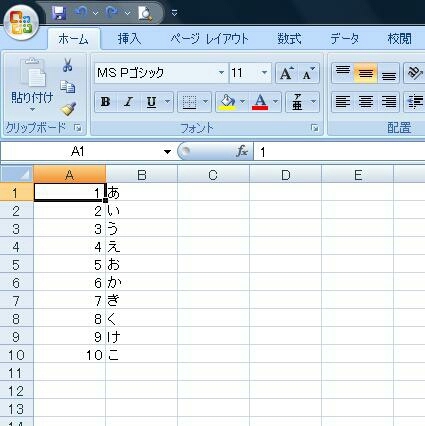Click the Print Preview icon
Image resolution: width=425 pixels, height=426 pixels.
tap(145, 13)
